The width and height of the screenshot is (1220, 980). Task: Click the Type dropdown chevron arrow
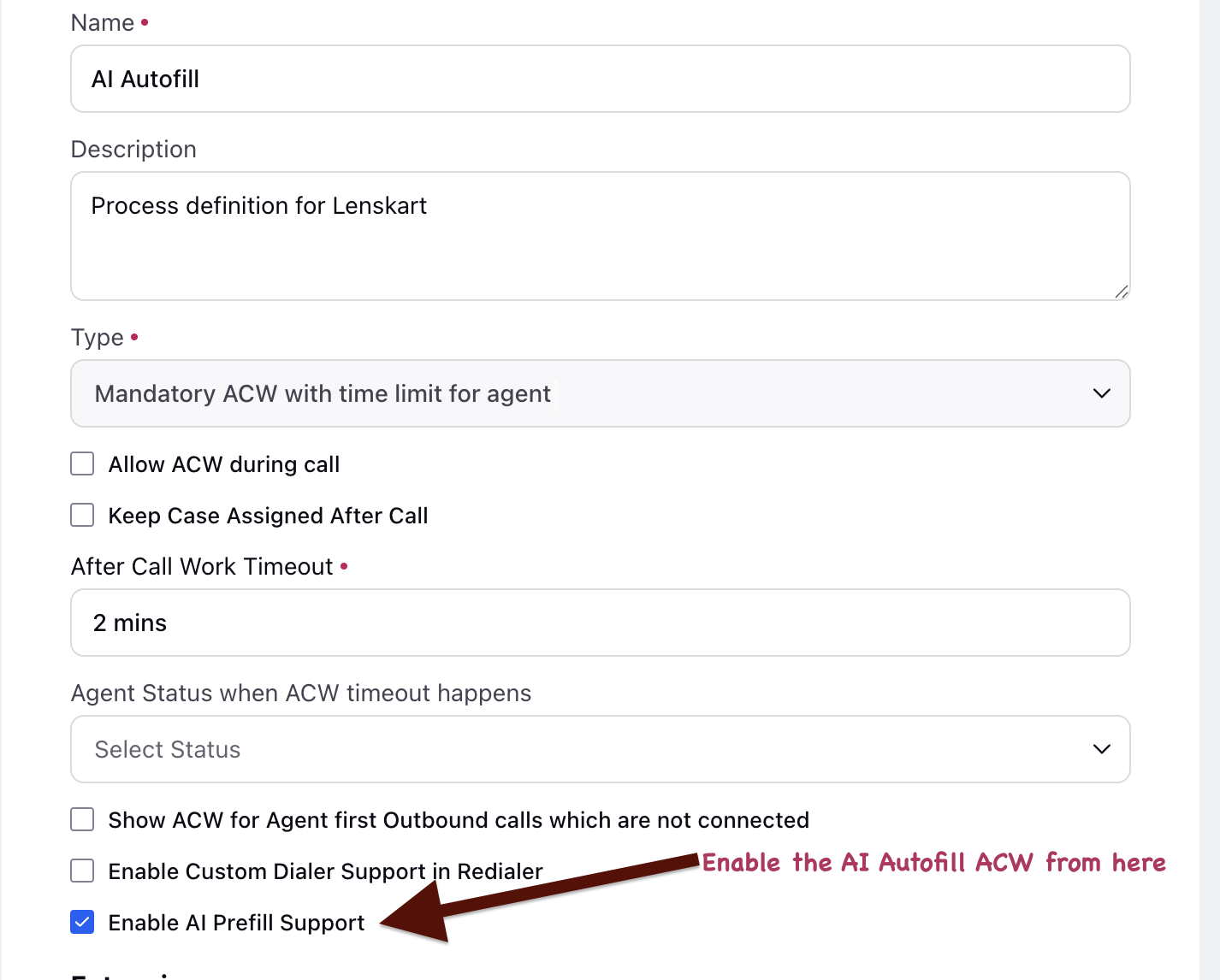pyautogui.click(x=1101, y=393)
